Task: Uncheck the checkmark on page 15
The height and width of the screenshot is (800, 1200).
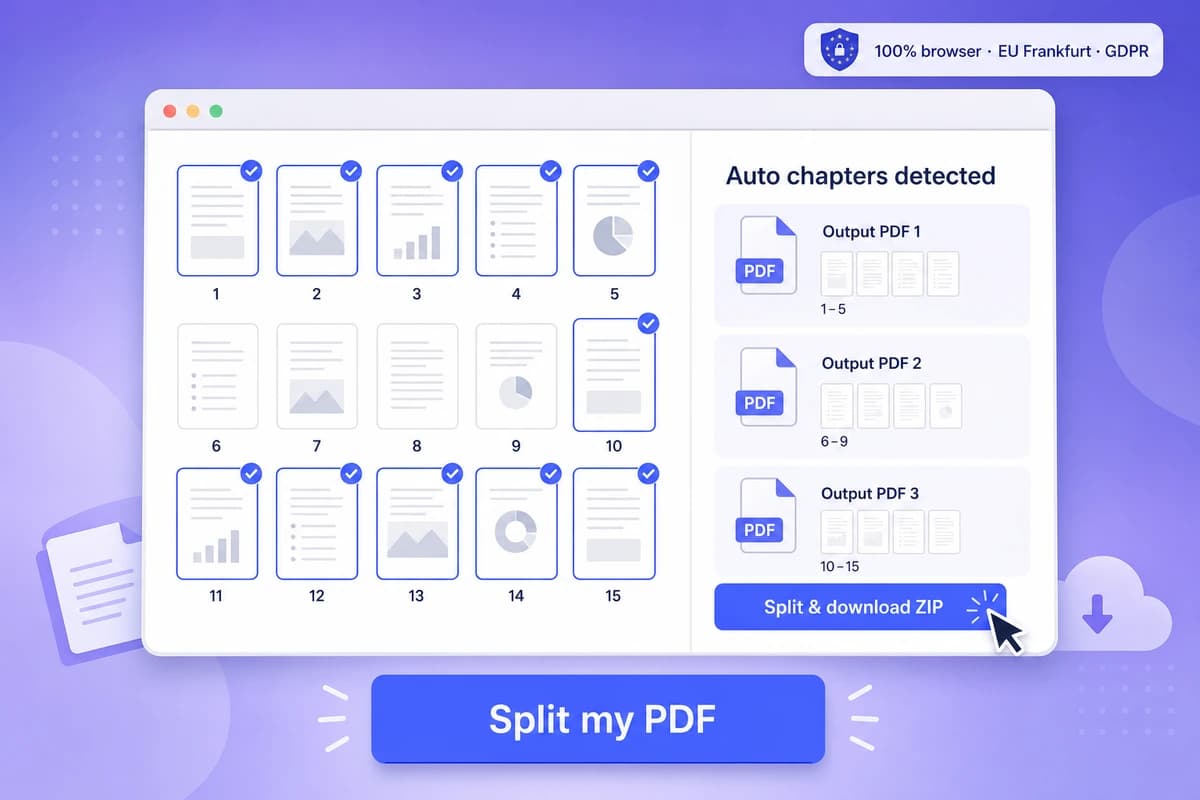Action: coord(648,473)
